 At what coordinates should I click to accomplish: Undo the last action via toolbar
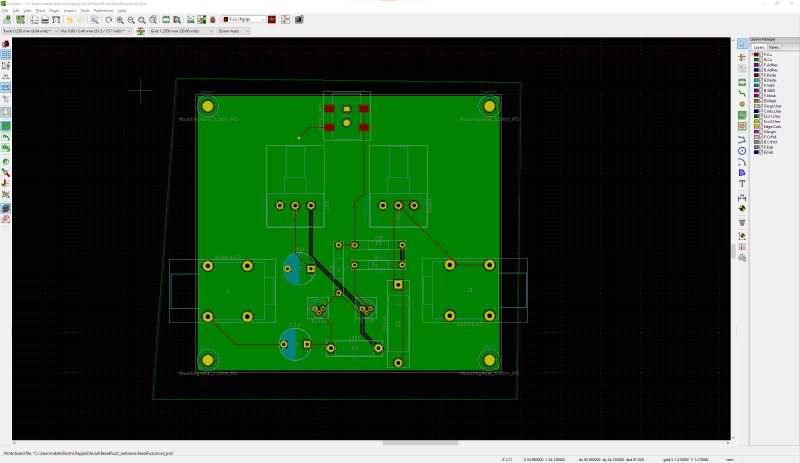click(69, 19)
